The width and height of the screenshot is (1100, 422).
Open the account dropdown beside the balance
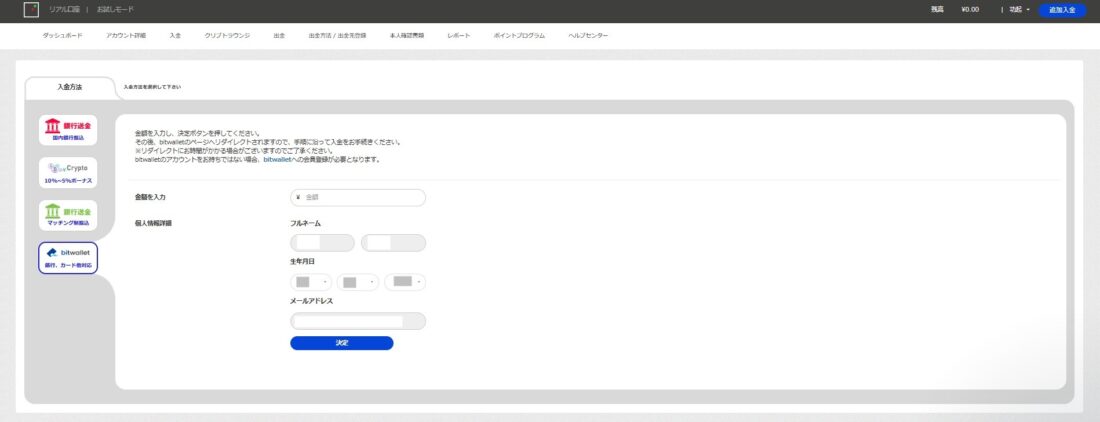[1019, 10]
